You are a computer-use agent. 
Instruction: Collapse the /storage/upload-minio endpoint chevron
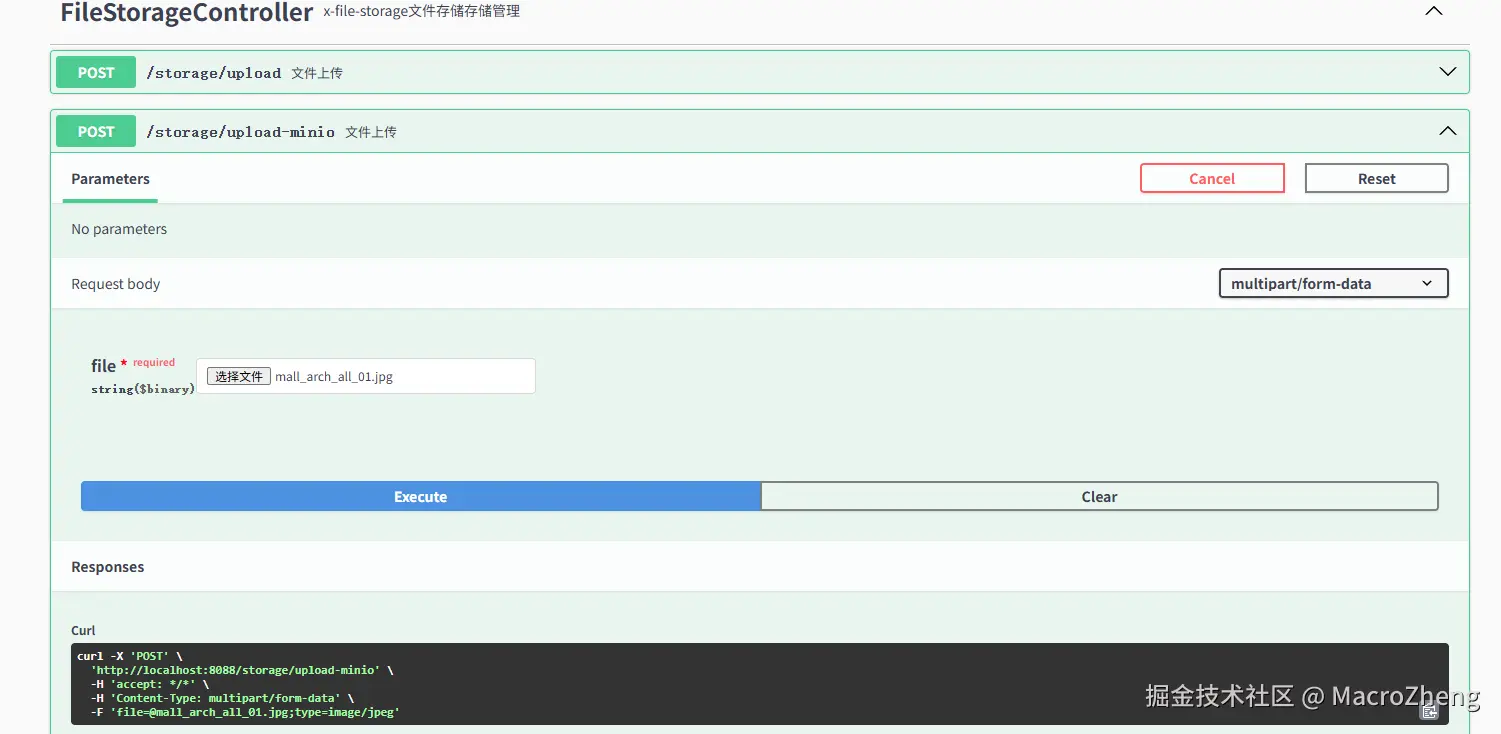point(1447,131)
